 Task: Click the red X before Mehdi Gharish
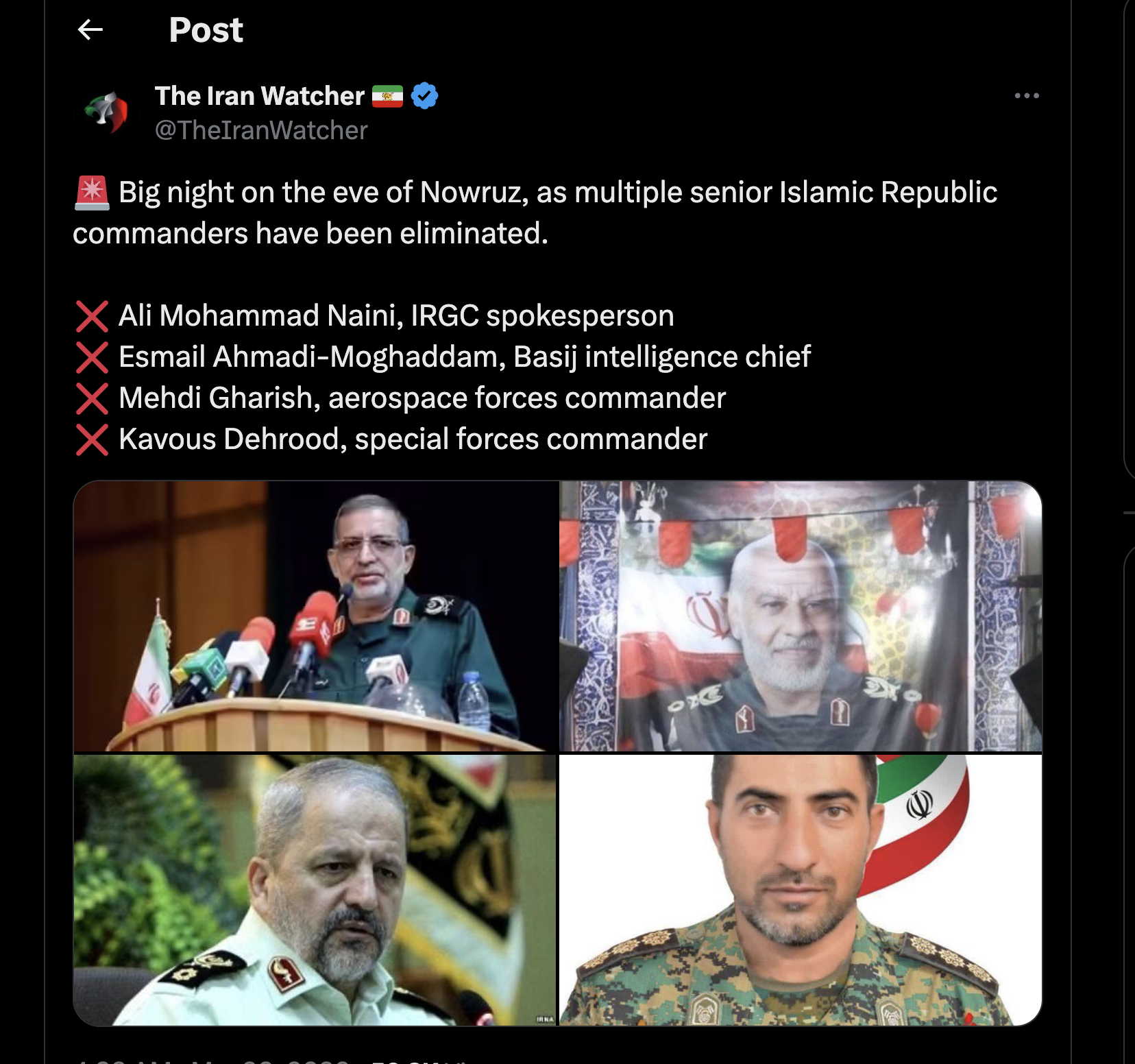point(92,398)
